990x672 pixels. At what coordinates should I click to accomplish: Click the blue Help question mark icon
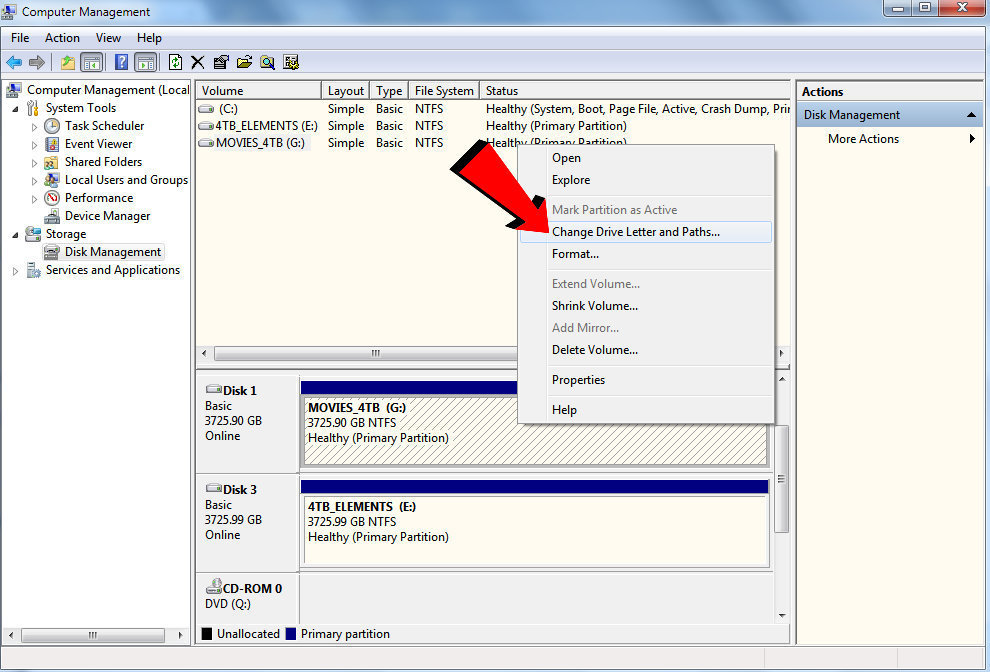122,62
